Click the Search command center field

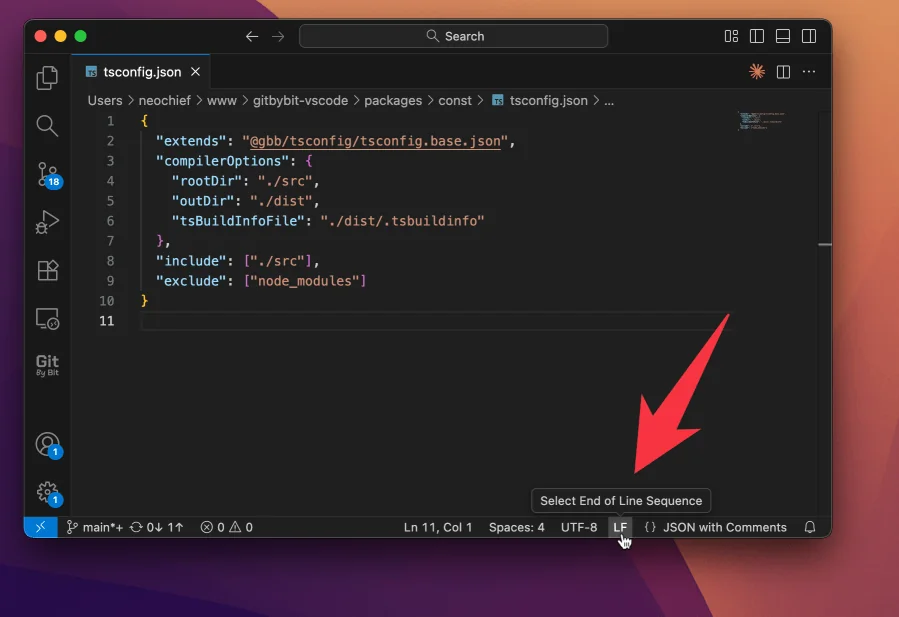tap(453, 36)
